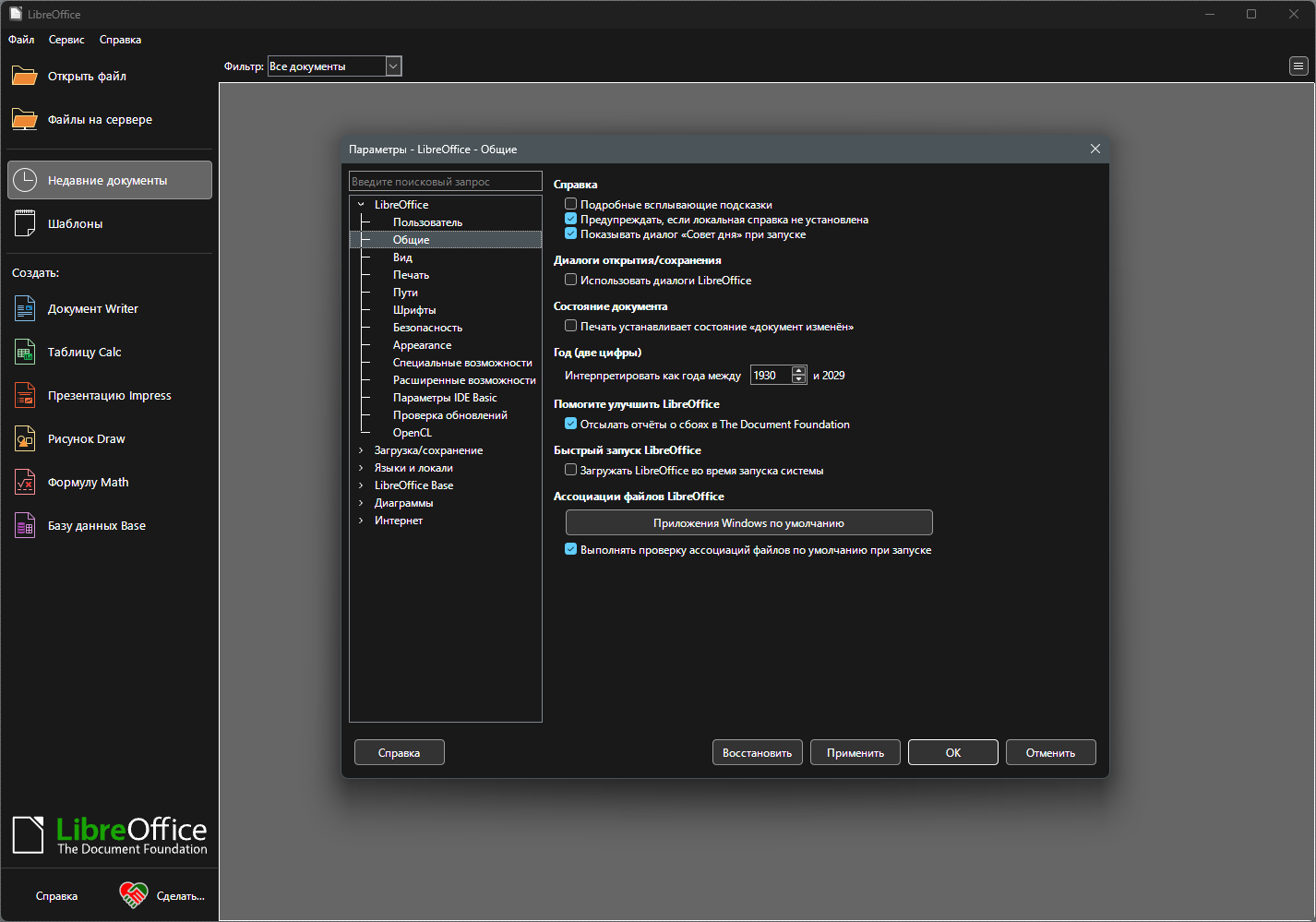
Task: Click the donate heart-hand icon
Action: [x=134, y=895]
